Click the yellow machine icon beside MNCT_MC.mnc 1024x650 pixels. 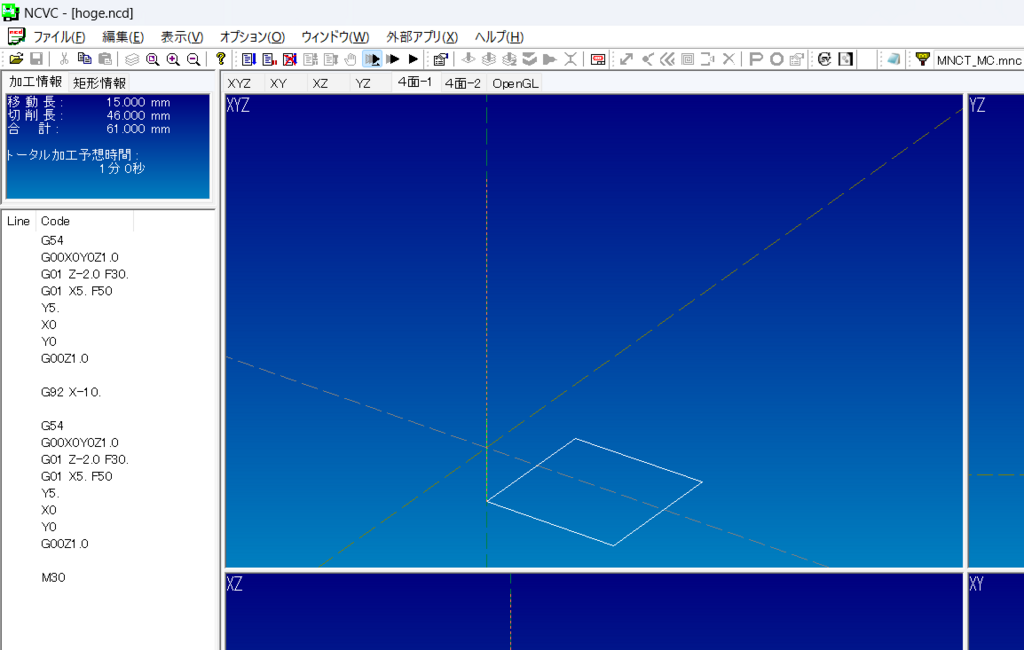(x=922, y=59)
